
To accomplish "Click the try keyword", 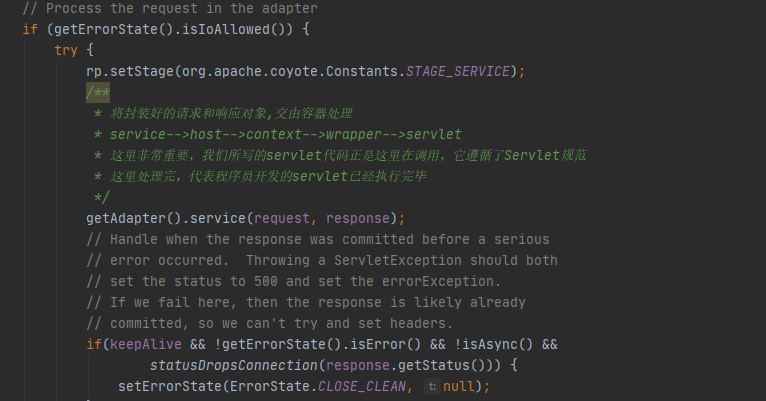I will (x=66, y=49).
